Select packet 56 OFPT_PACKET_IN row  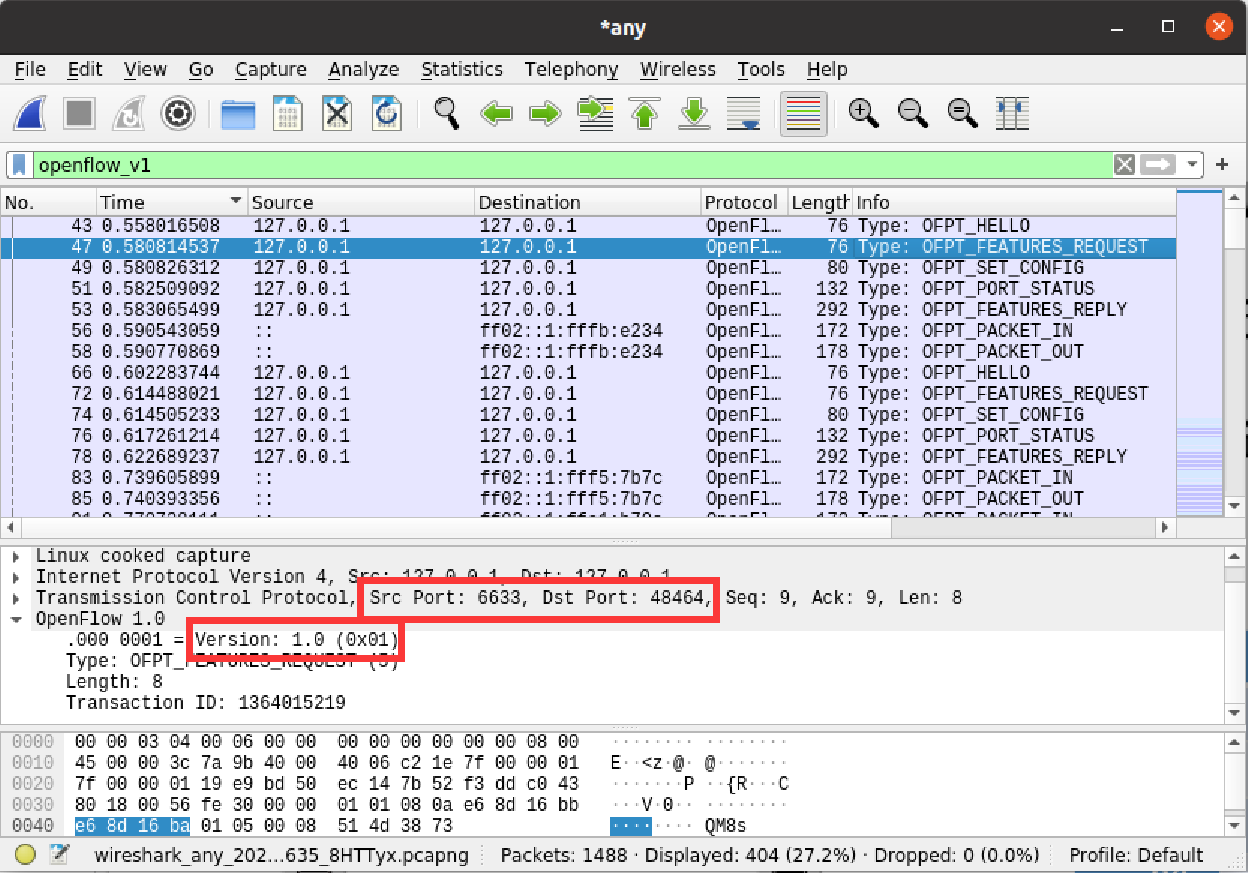click(x=588, y=331)
